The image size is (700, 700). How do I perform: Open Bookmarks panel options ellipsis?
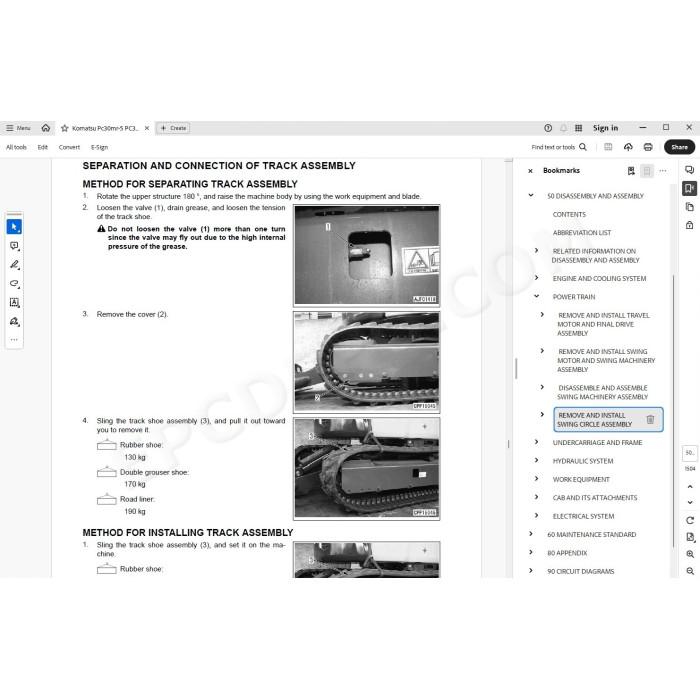(x=663, y=171)
